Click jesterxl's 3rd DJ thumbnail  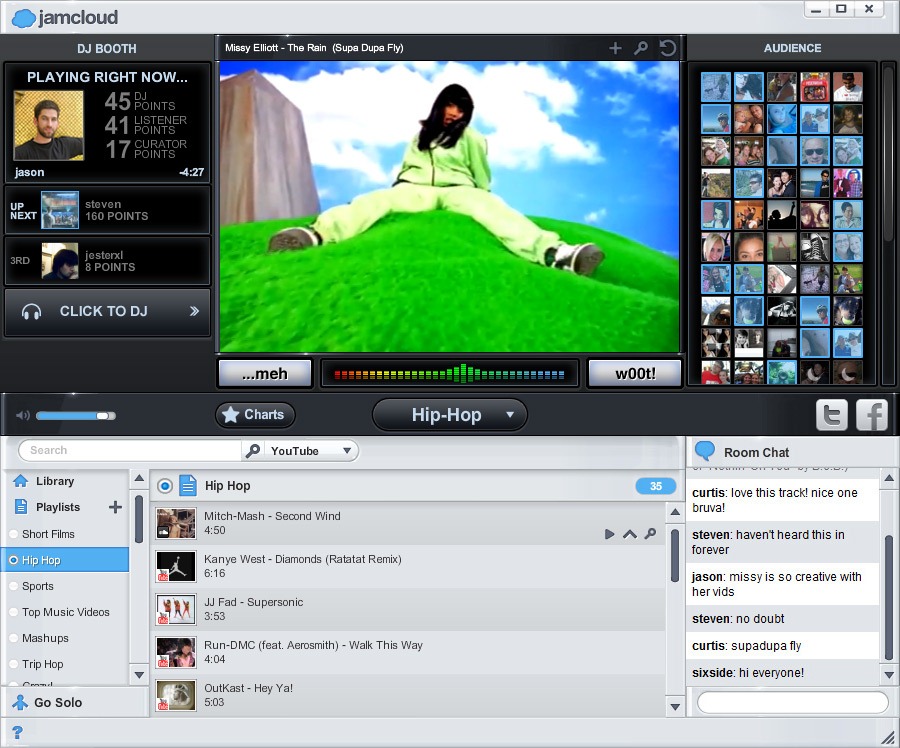tap(60, 261)
